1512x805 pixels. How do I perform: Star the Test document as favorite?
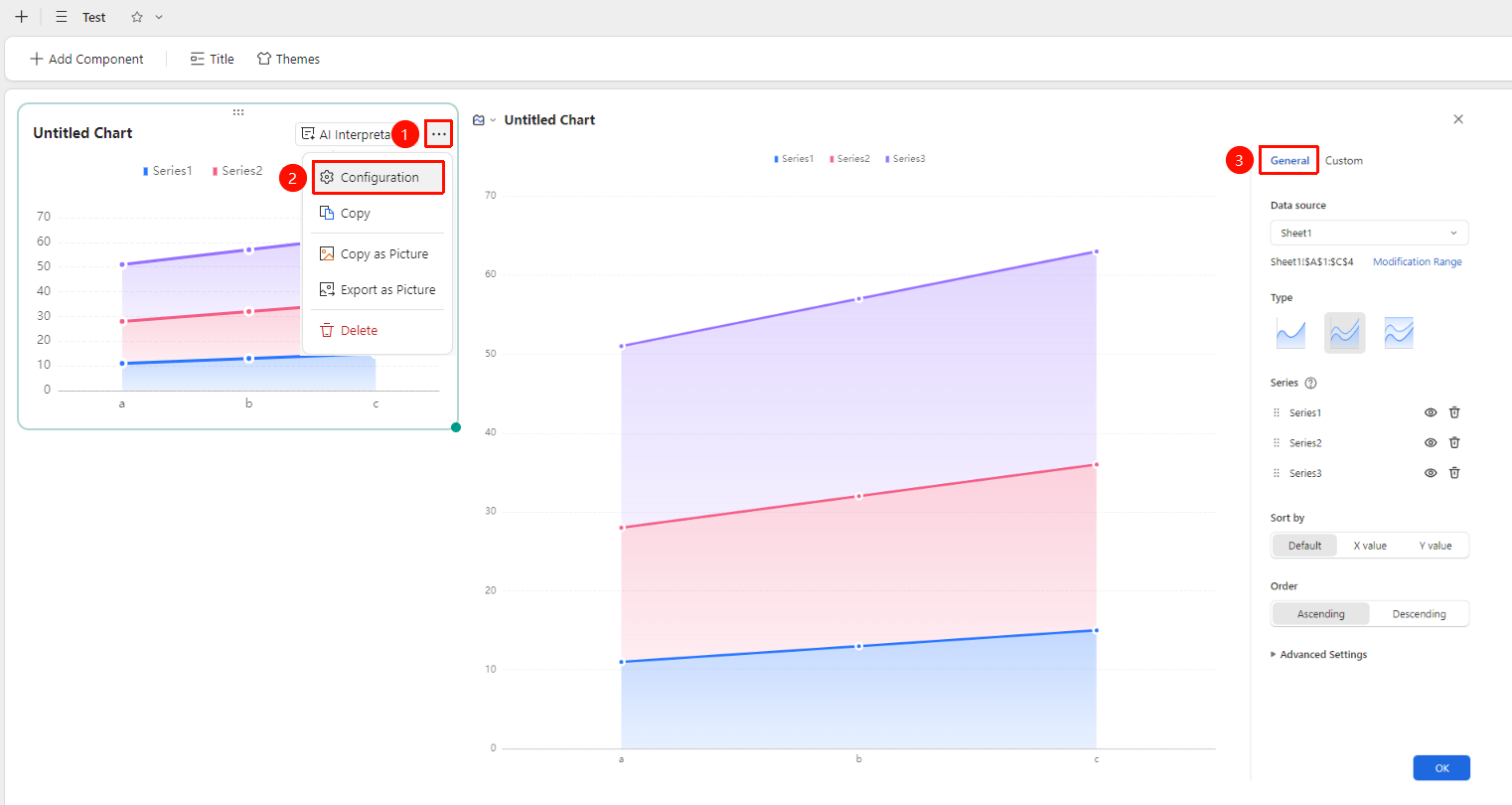point(137,17)
